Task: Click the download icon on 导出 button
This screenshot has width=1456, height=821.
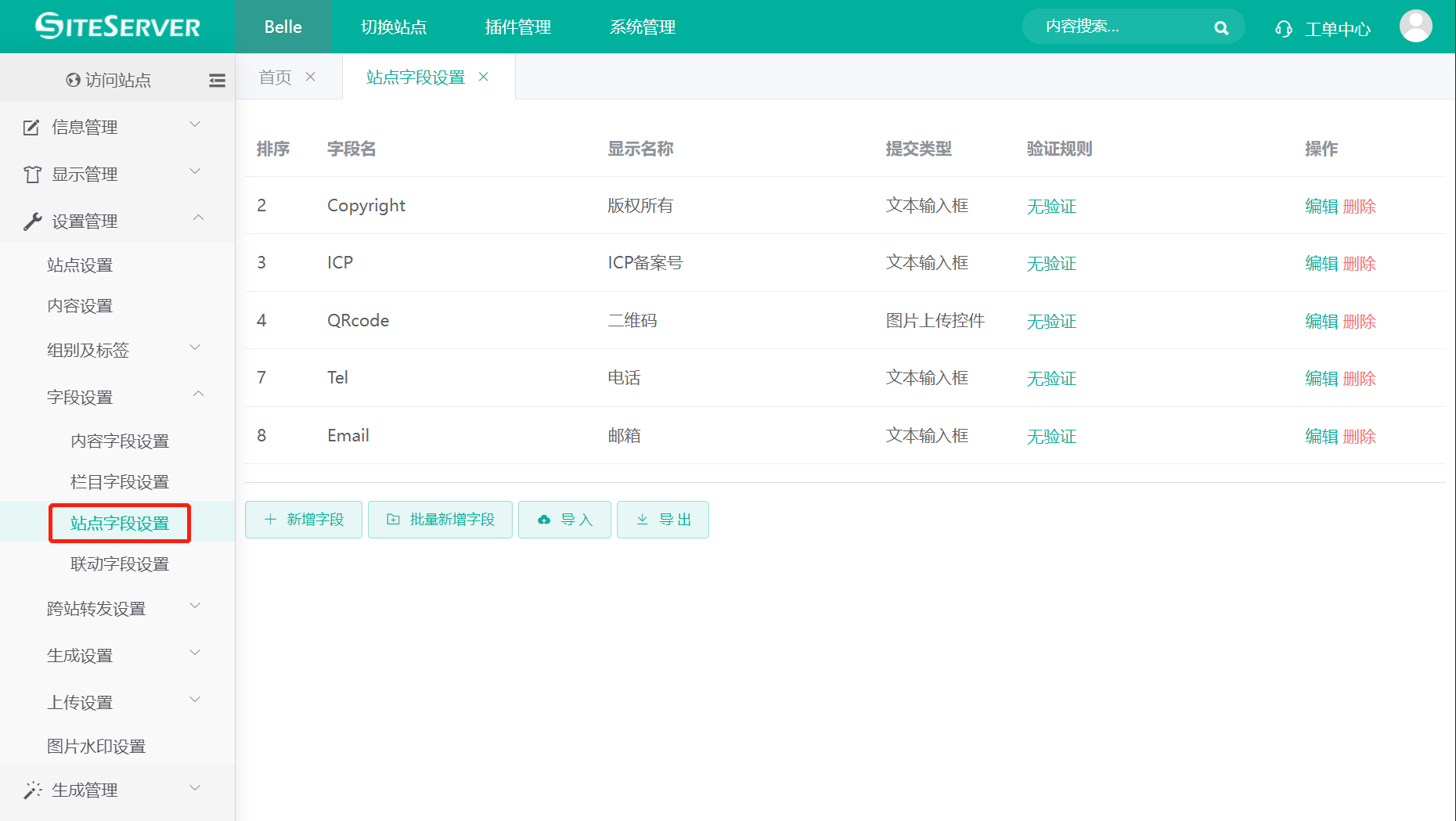Action: click(x=643, y=519)
